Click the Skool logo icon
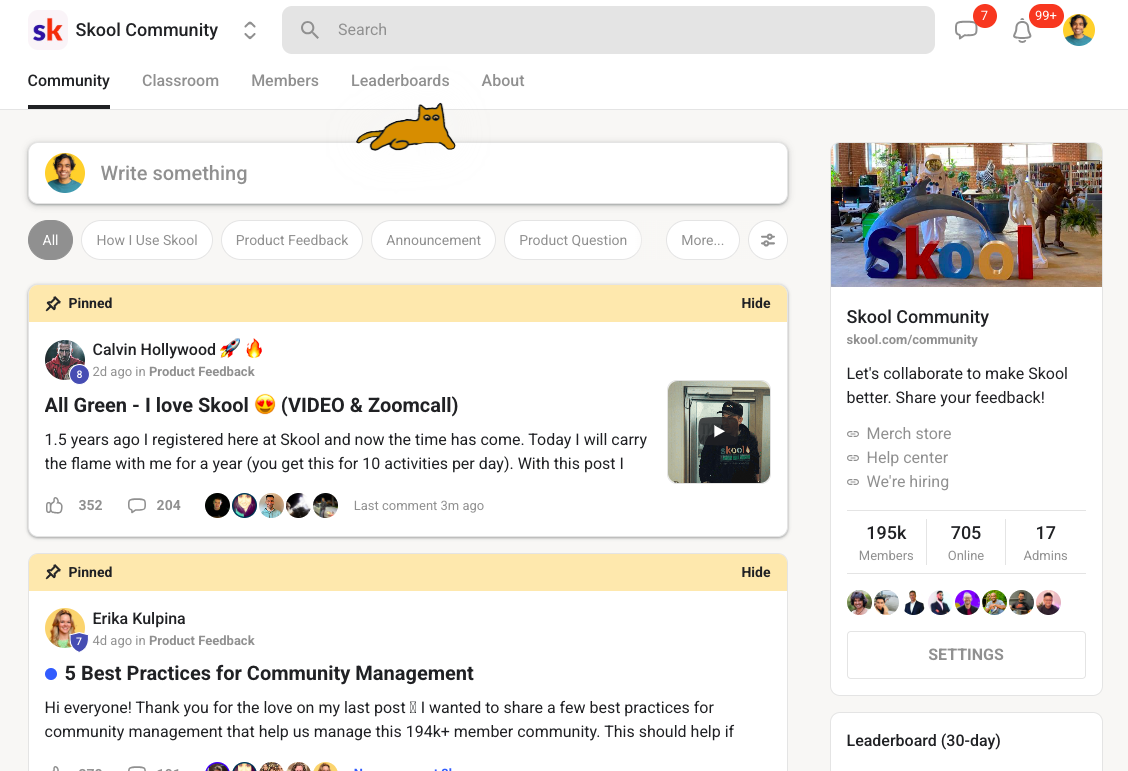 click(47, 30)
